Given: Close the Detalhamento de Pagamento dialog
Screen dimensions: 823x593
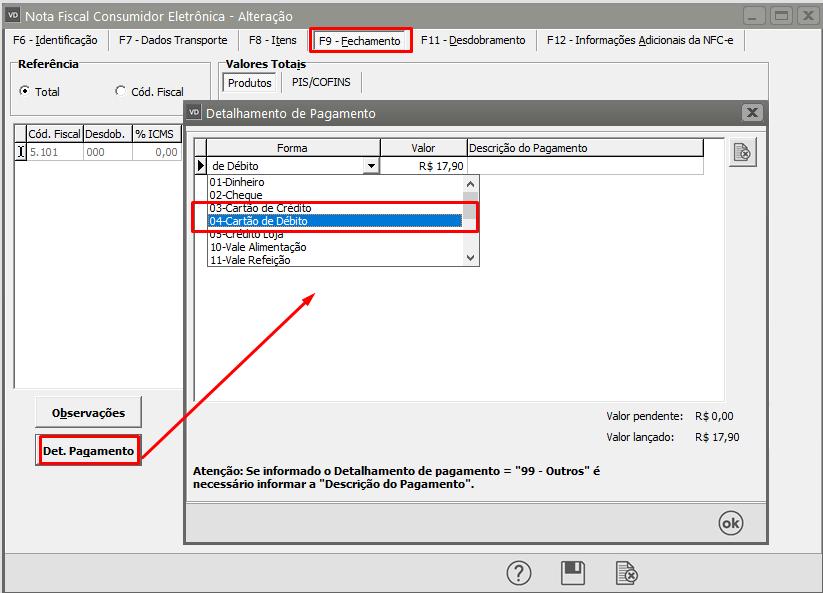Looking at the screenshot, I should 753,113.
